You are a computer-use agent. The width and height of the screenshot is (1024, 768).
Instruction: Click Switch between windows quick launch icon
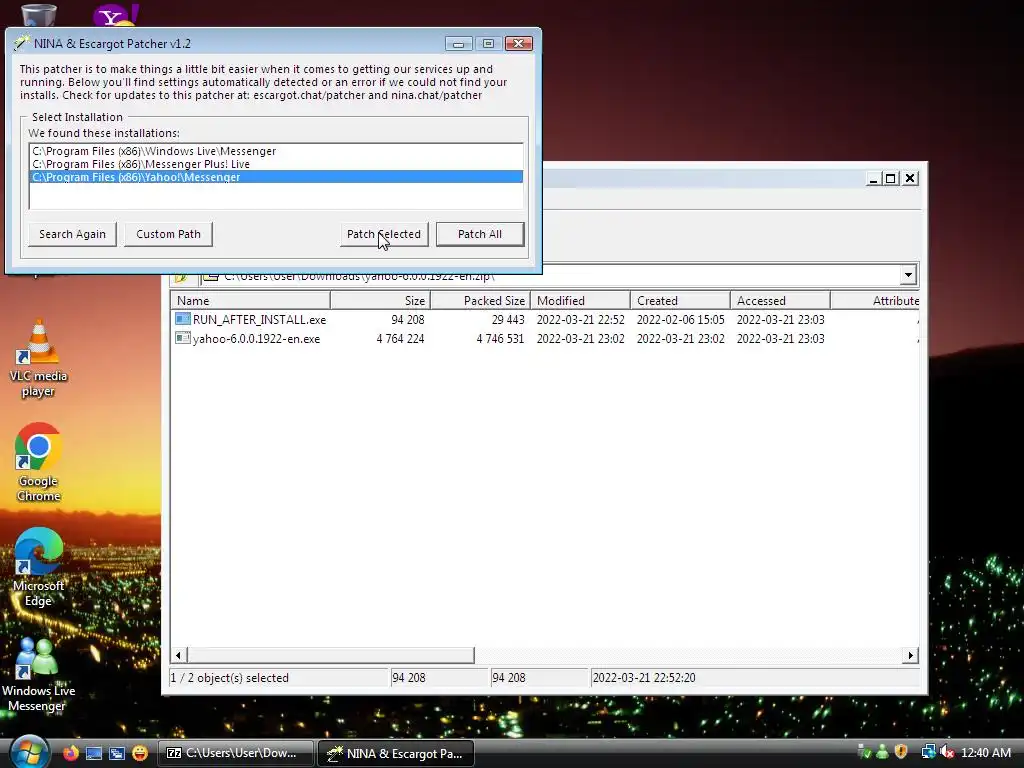[117, 753]
